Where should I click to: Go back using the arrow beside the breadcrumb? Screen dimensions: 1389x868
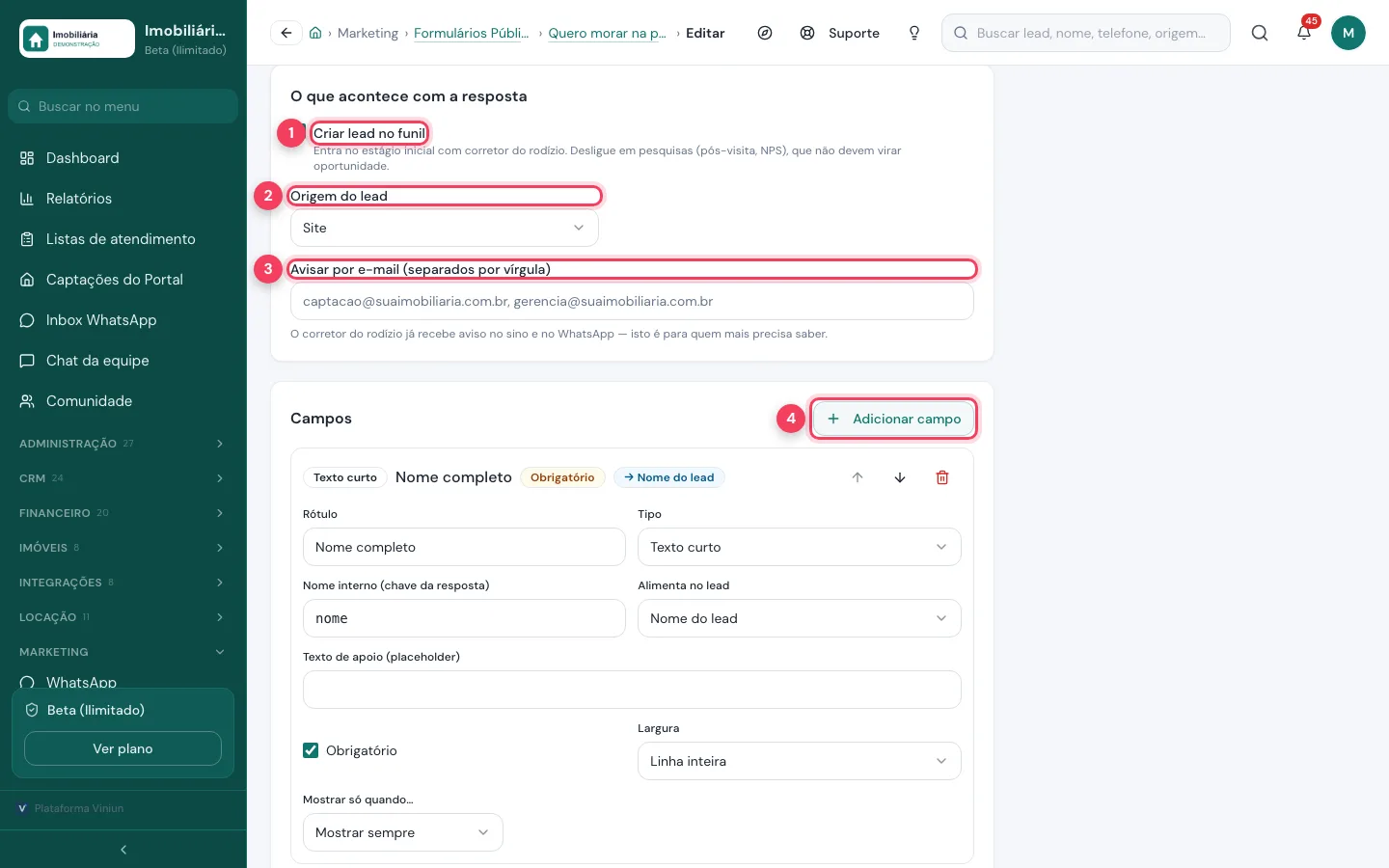tap(286, 33)
